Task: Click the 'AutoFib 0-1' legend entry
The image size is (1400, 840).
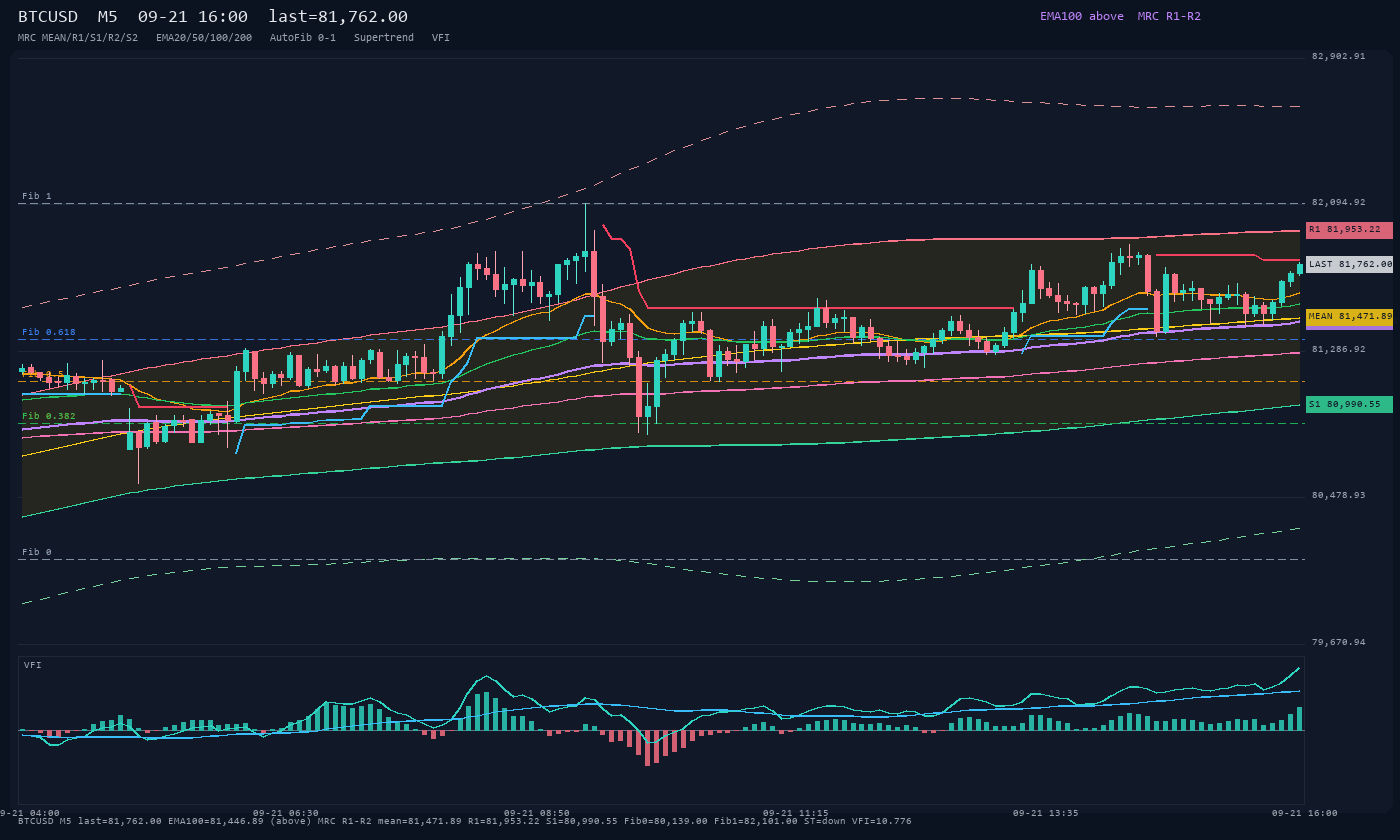Action: click(x=303, y=37)
